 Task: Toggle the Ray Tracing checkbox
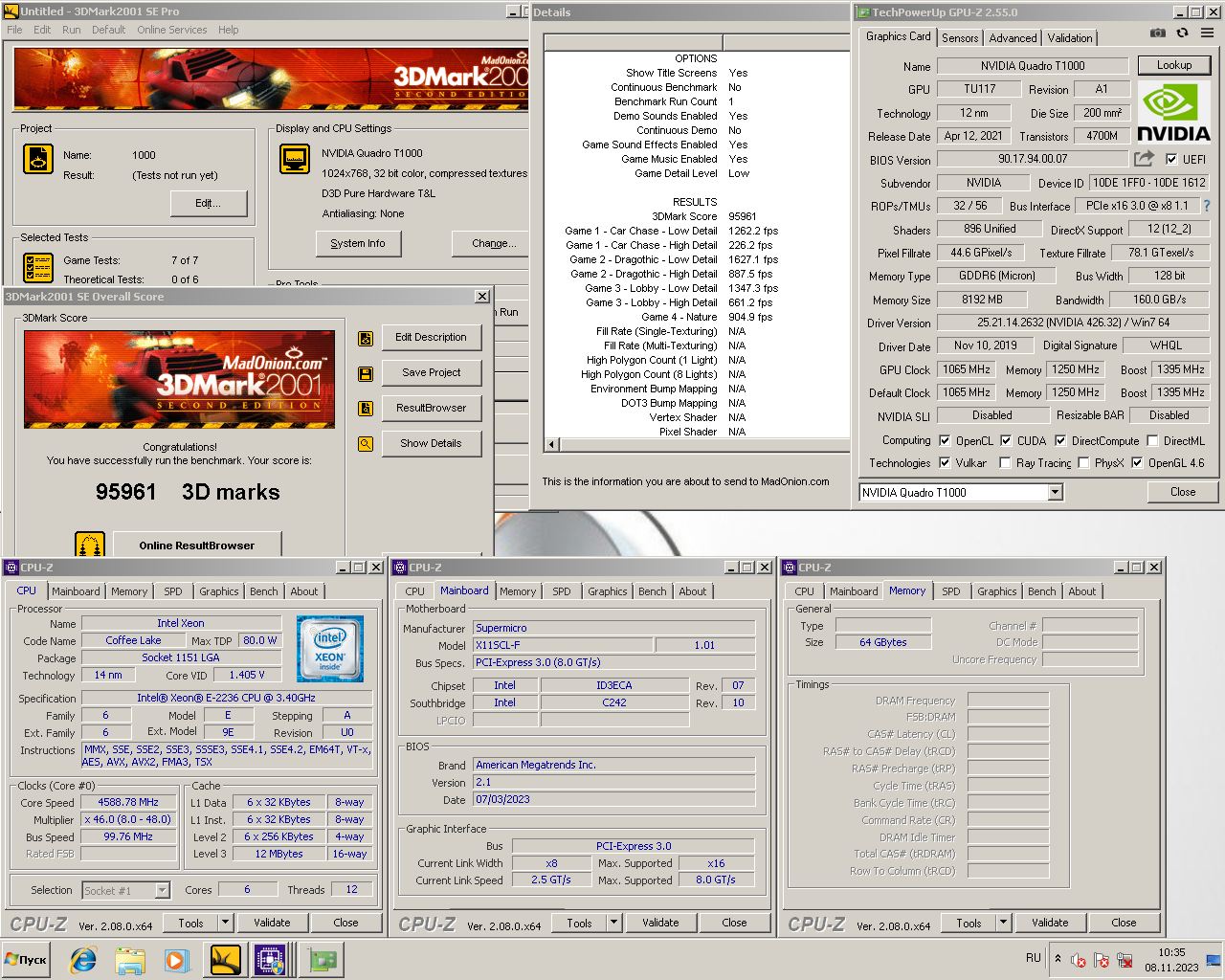[1005, 463]
